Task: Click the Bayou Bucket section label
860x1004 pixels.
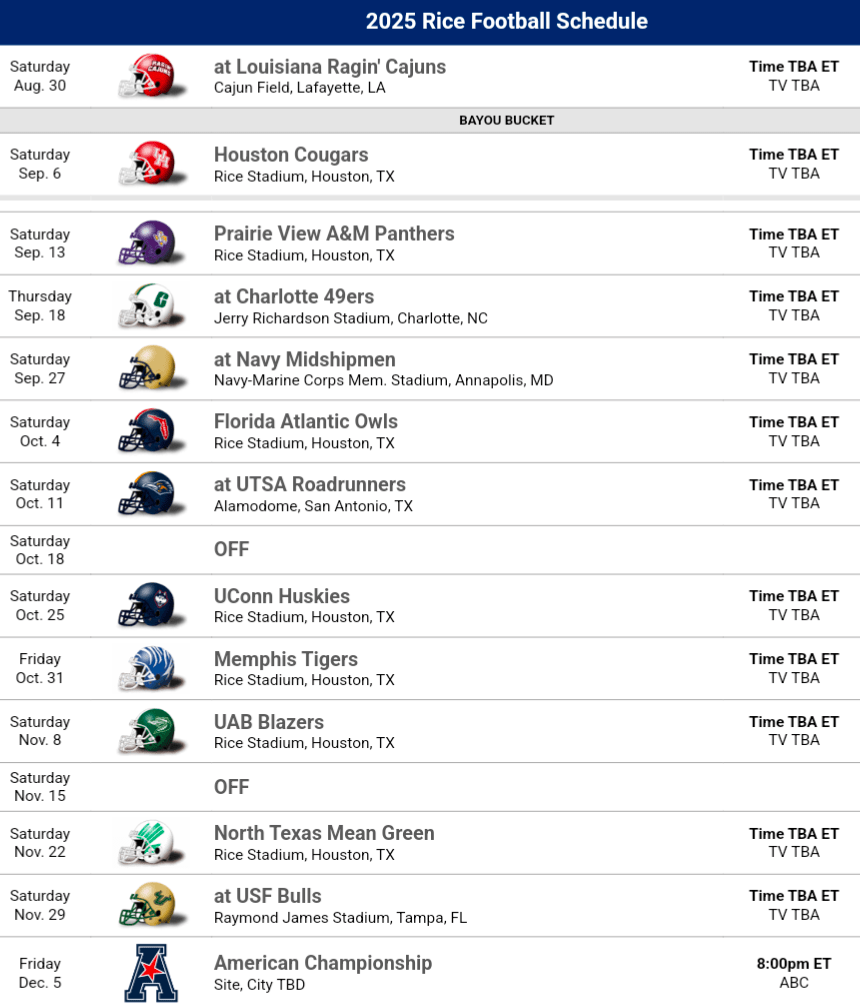Action: click(x=506, y=120)
